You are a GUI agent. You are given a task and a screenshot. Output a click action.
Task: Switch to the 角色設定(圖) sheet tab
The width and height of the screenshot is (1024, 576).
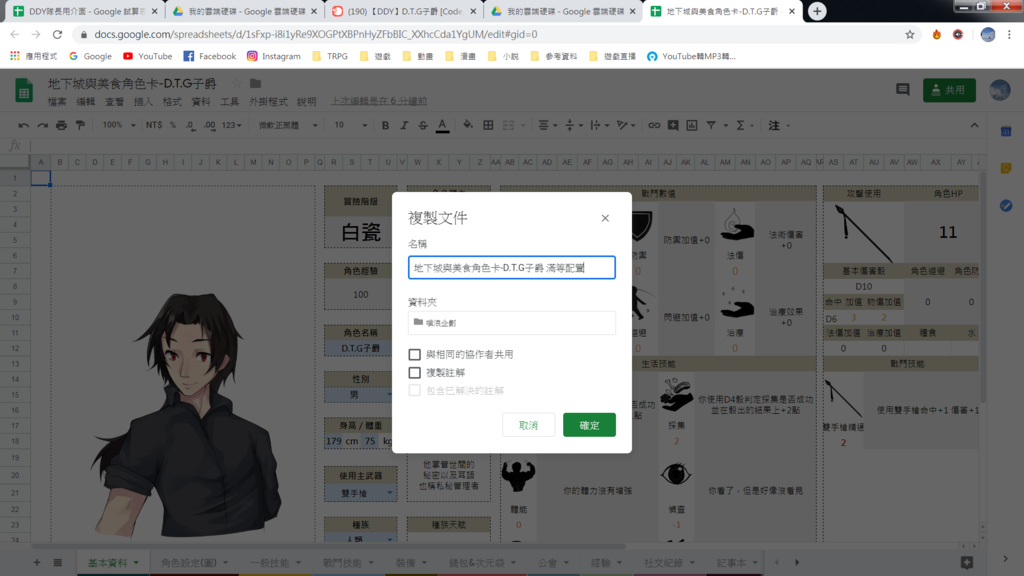189,562
